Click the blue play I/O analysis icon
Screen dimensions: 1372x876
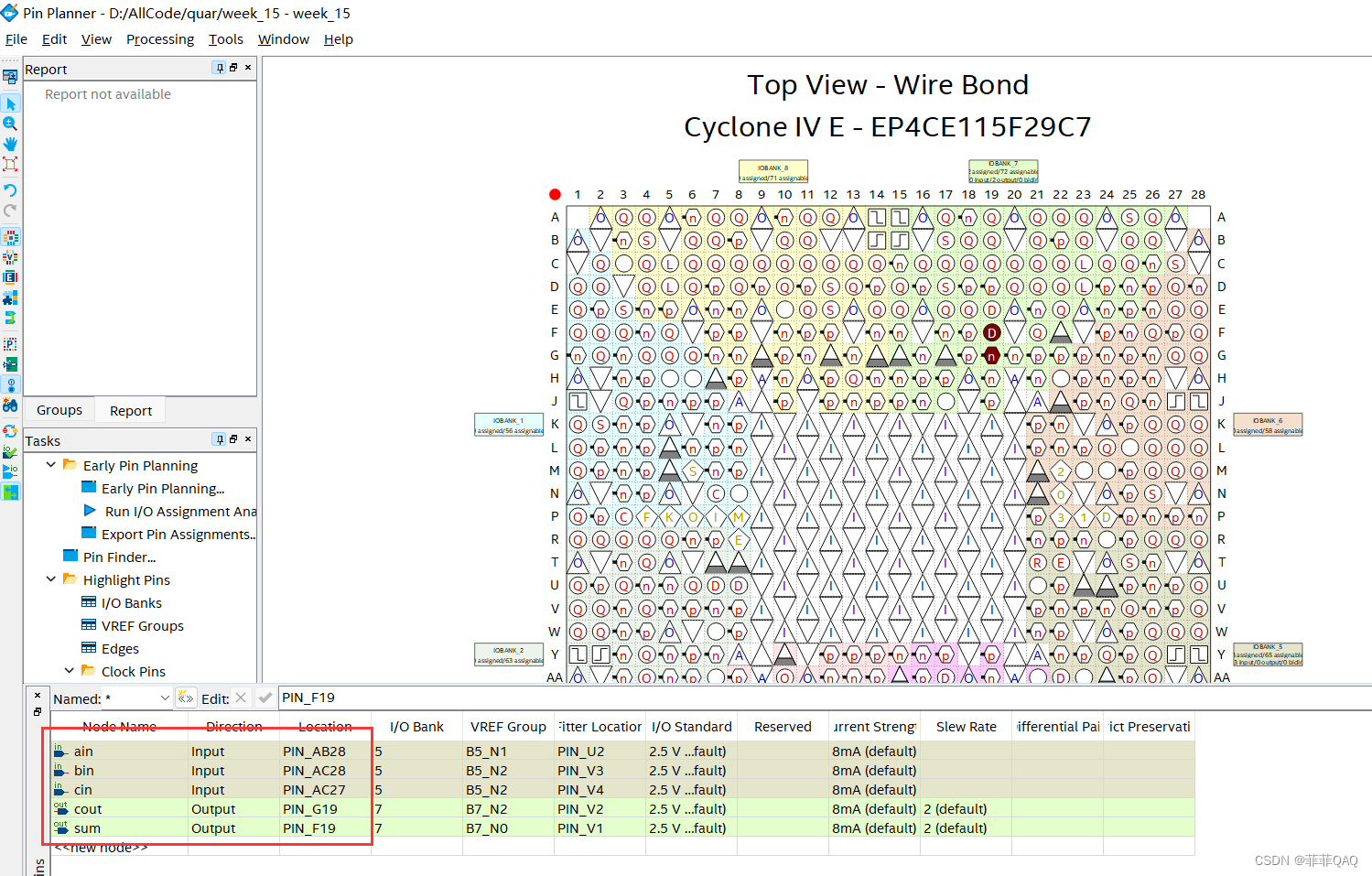pyautogui.click(x=10, y=471)
